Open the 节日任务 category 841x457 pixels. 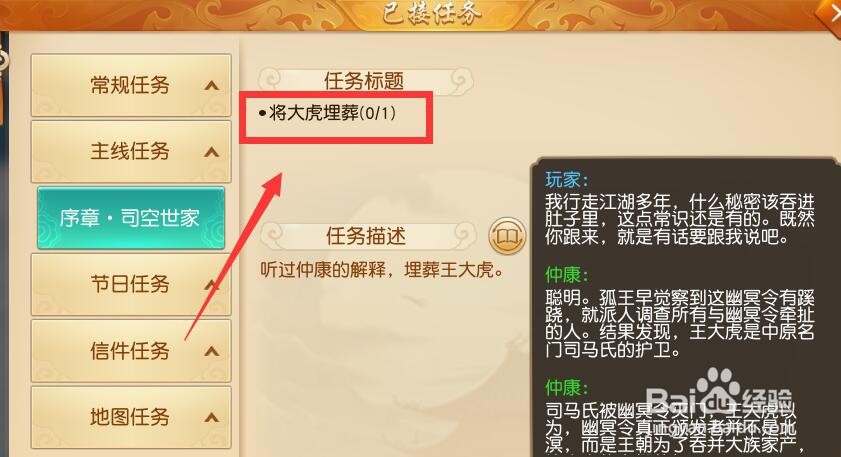click(131, 284)
